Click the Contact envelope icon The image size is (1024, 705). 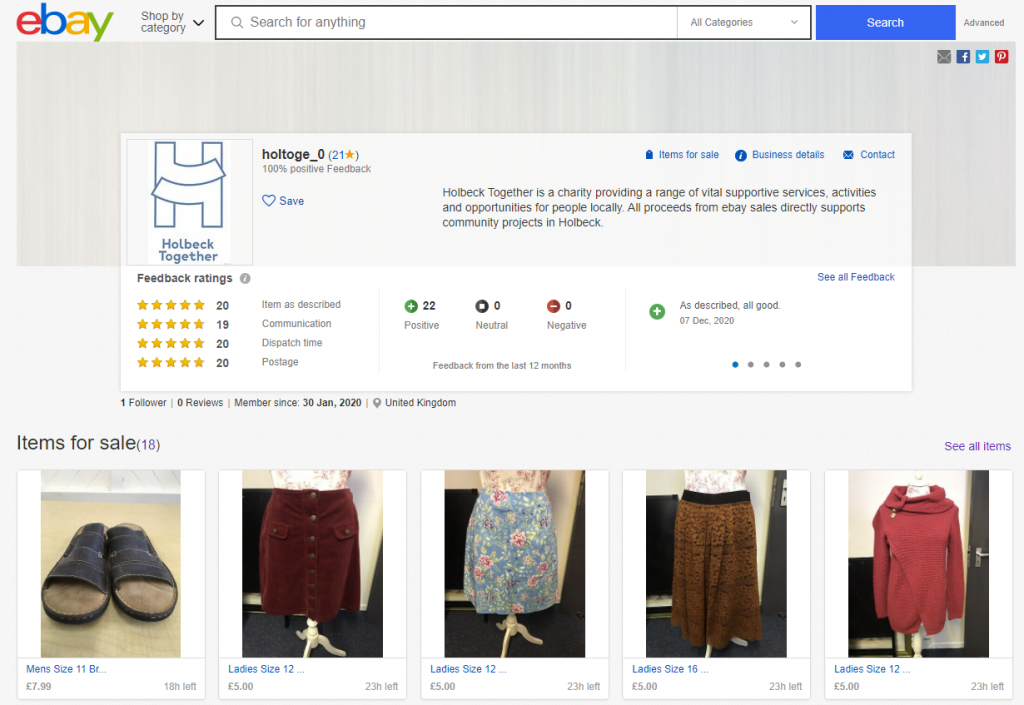point(848,155)
